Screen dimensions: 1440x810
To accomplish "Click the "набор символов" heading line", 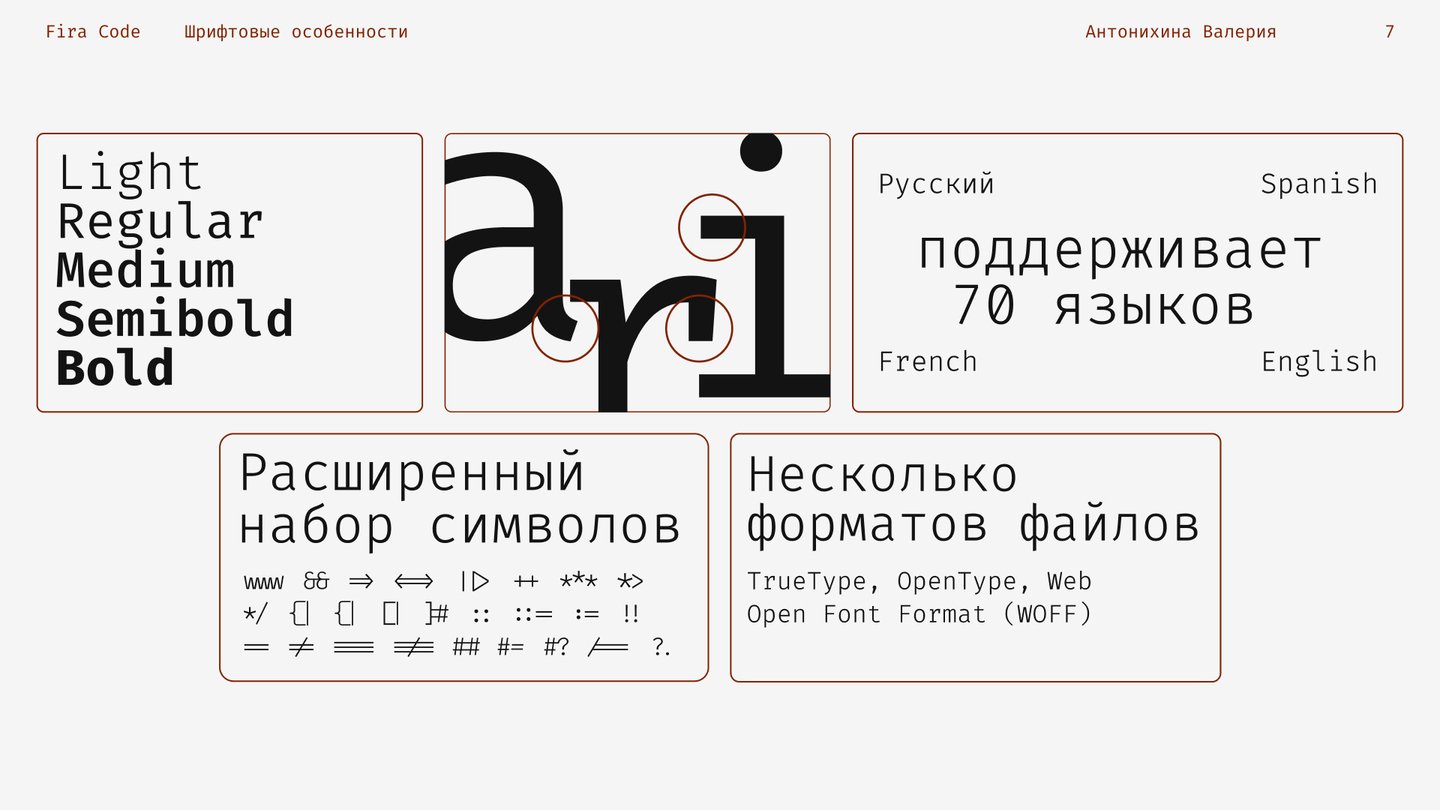I will pyautogui.click(x=460, y=524).
